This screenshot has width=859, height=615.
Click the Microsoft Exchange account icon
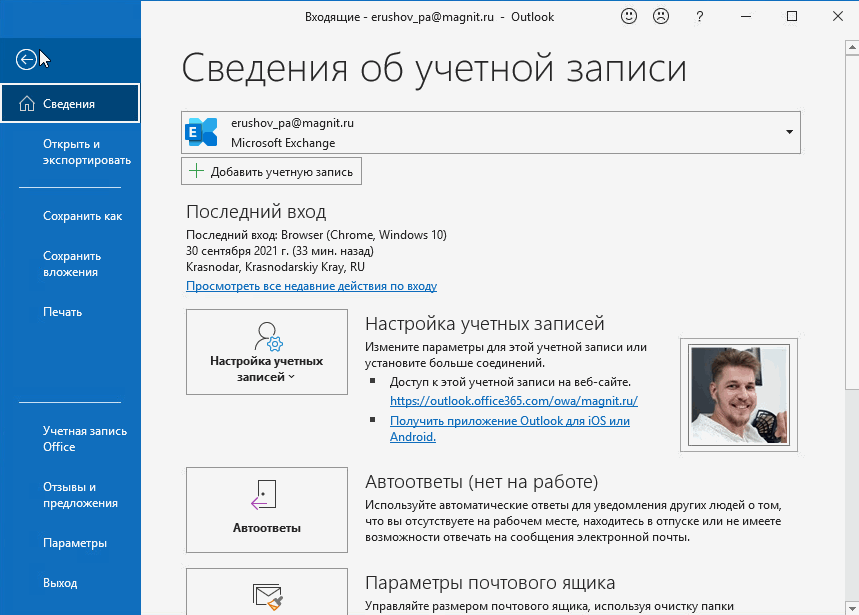point(201,132)
